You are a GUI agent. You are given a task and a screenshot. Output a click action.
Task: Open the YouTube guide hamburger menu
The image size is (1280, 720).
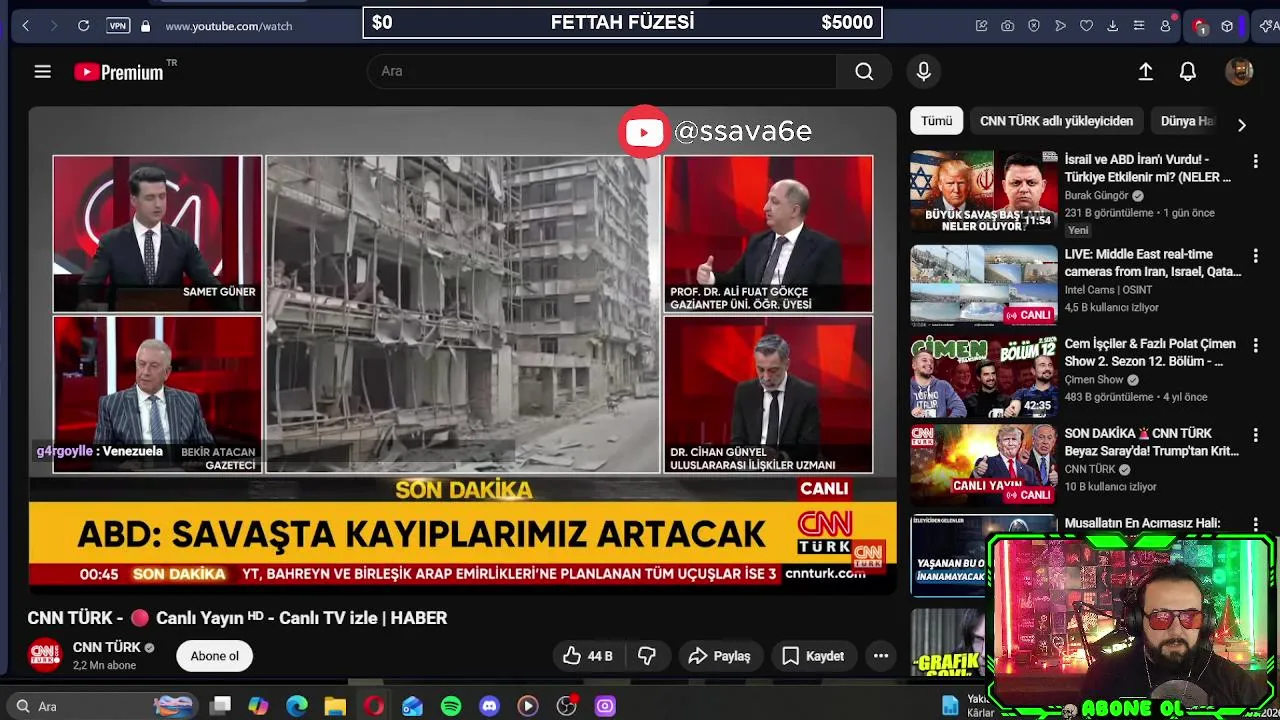coord(42,71)
